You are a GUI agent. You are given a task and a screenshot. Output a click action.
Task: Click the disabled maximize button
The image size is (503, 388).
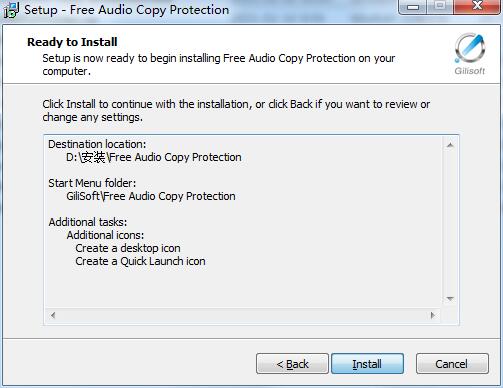[x=440, y=7]
